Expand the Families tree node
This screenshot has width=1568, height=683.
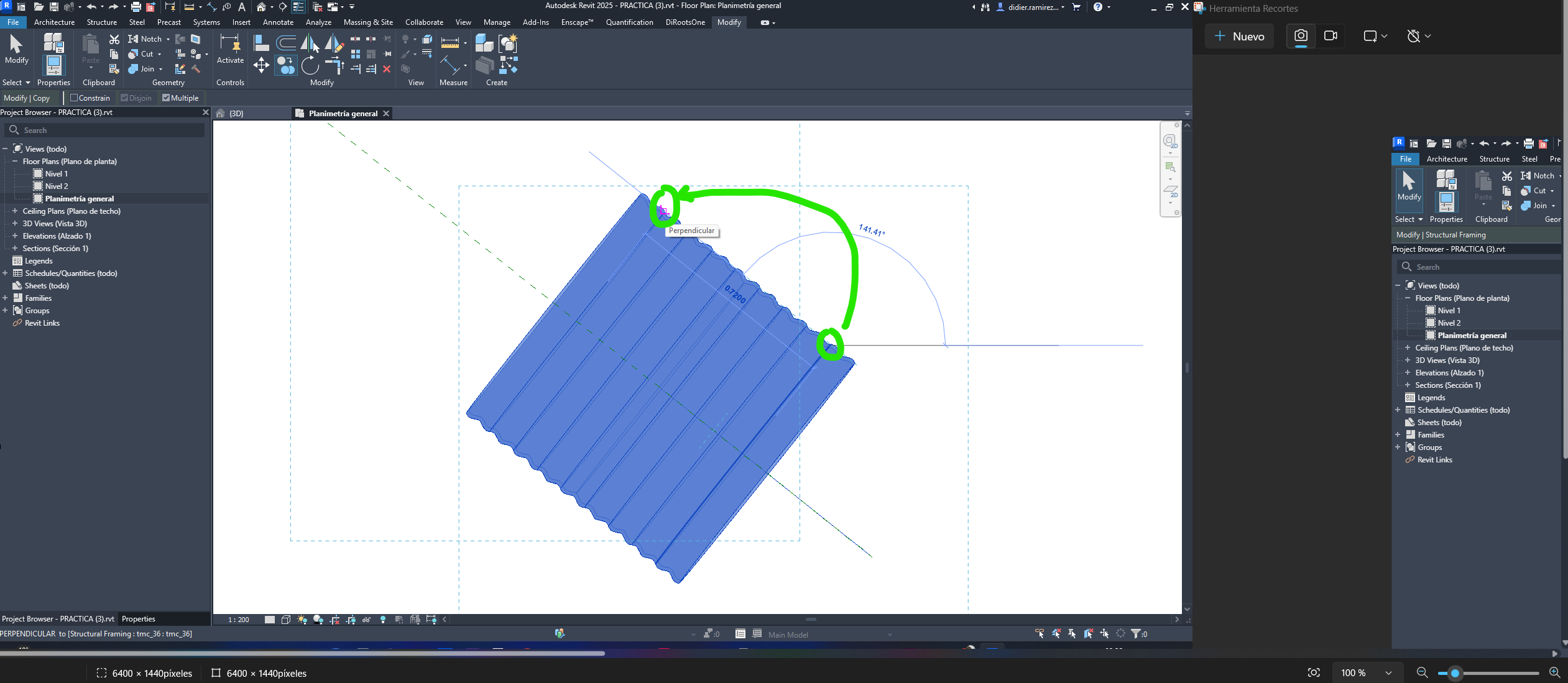click(5, 298)
